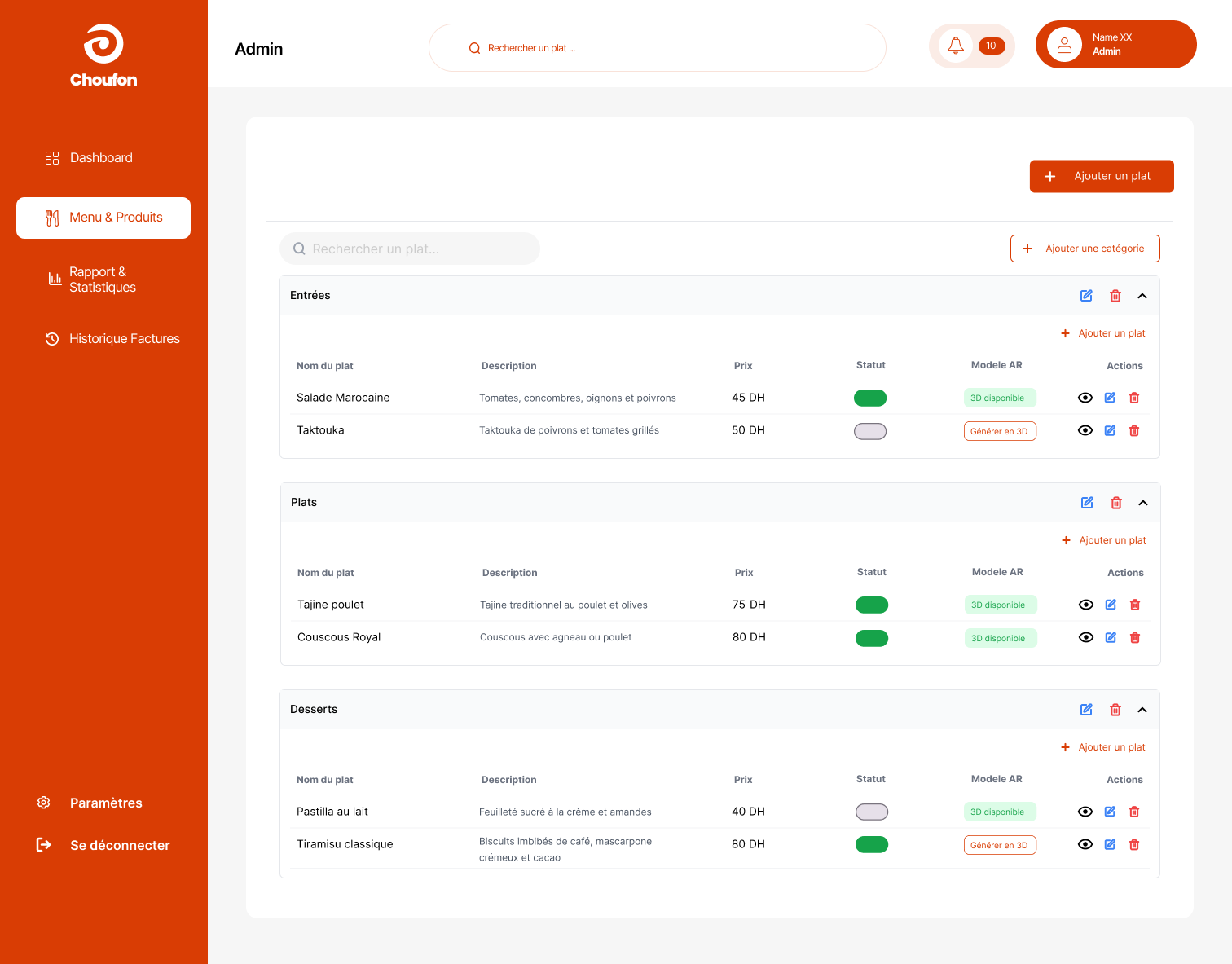Toggle Tiramisu classique status switch
The image size is (1232, 964).
(x=872, y=844)
